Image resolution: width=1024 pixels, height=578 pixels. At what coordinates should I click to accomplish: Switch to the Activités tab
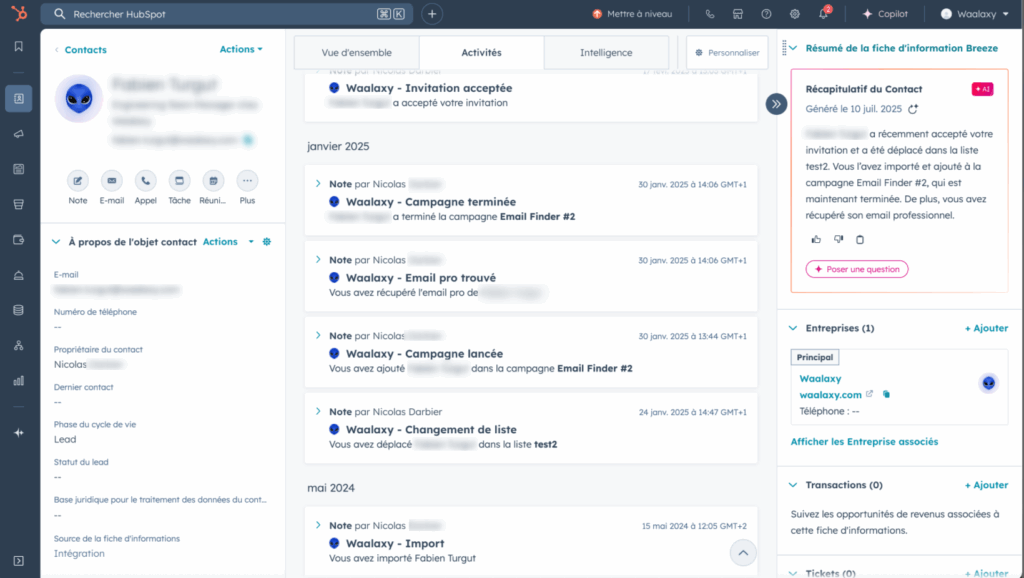[481, 53]
